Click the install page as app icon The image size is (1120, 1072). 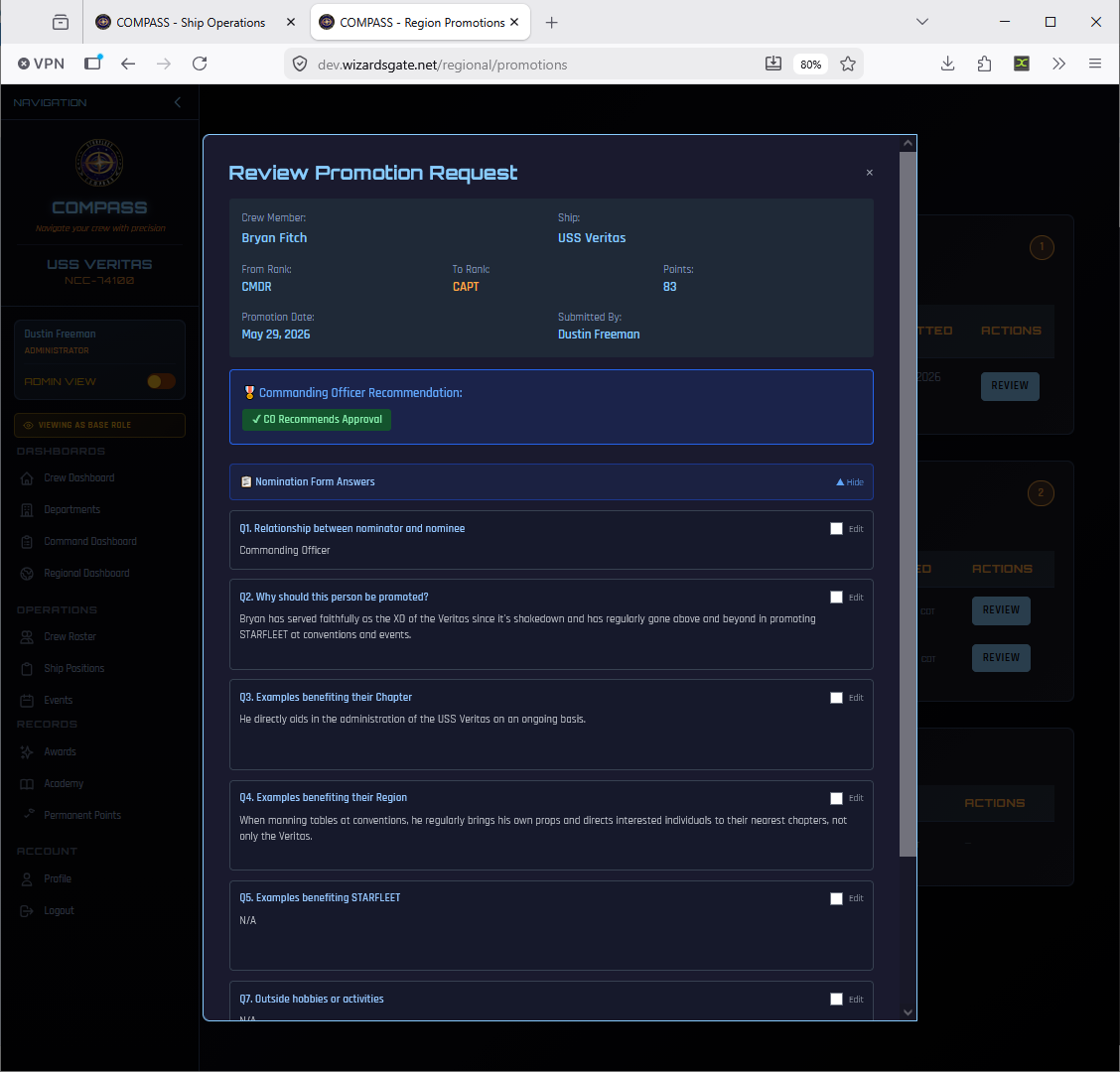(x=772, y=64)
